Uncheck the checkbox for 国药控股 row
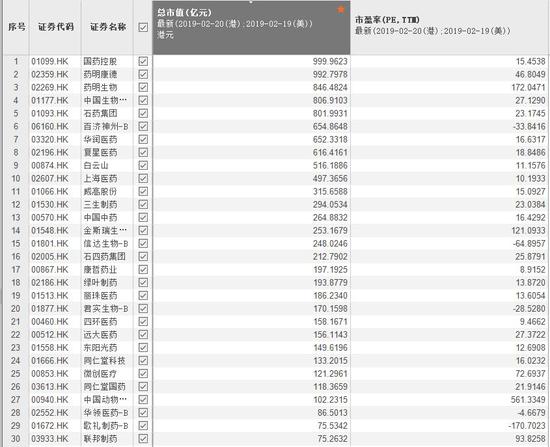This screenshot has height=447, width=550. 143,61
